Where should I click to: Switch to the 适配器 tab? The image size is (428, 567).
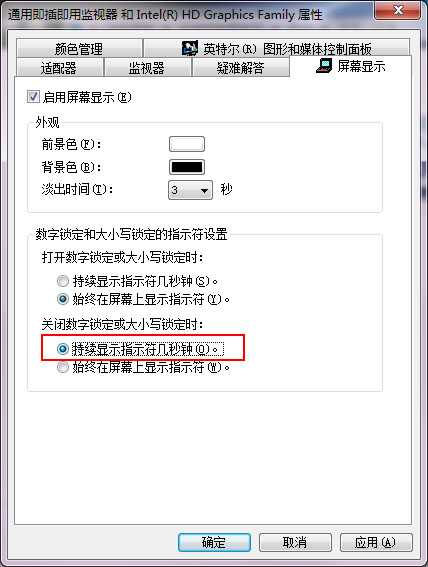[59, 68]
